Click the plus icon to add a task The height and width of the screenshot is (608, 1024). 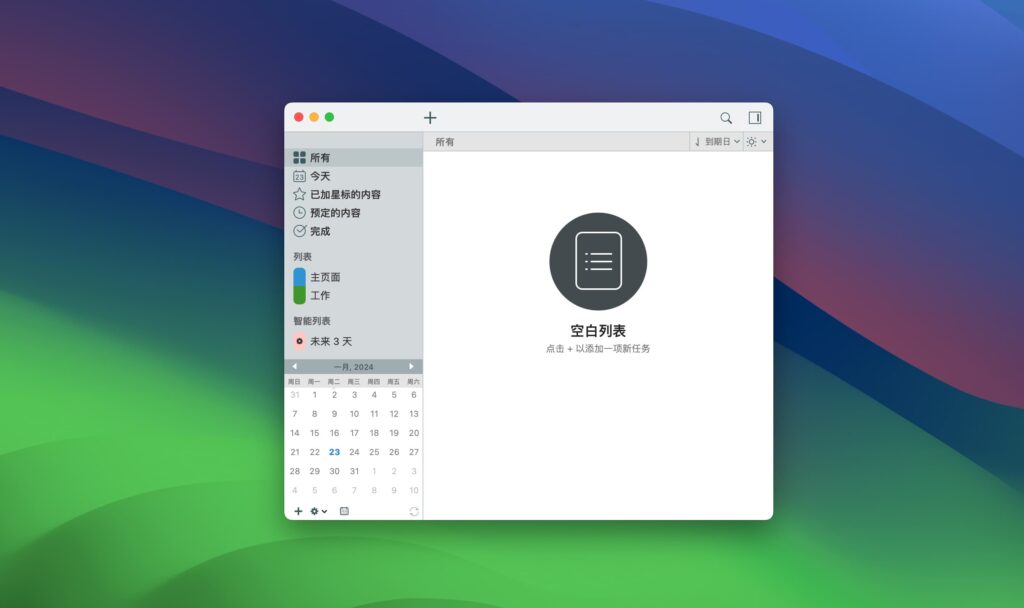tap(430, 117)
